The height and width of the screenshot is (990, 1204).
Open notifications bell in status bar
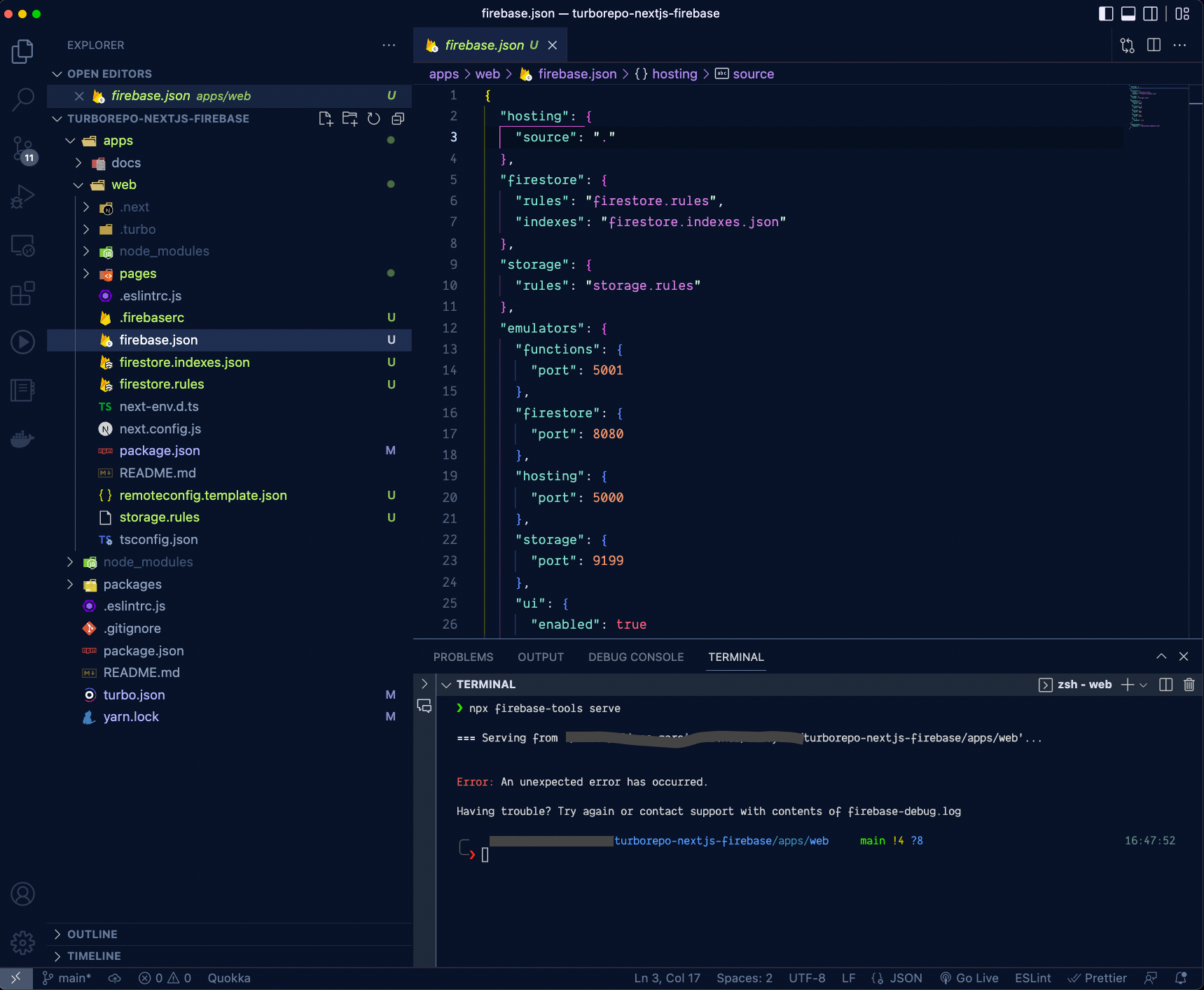[x=1181, y=978]
